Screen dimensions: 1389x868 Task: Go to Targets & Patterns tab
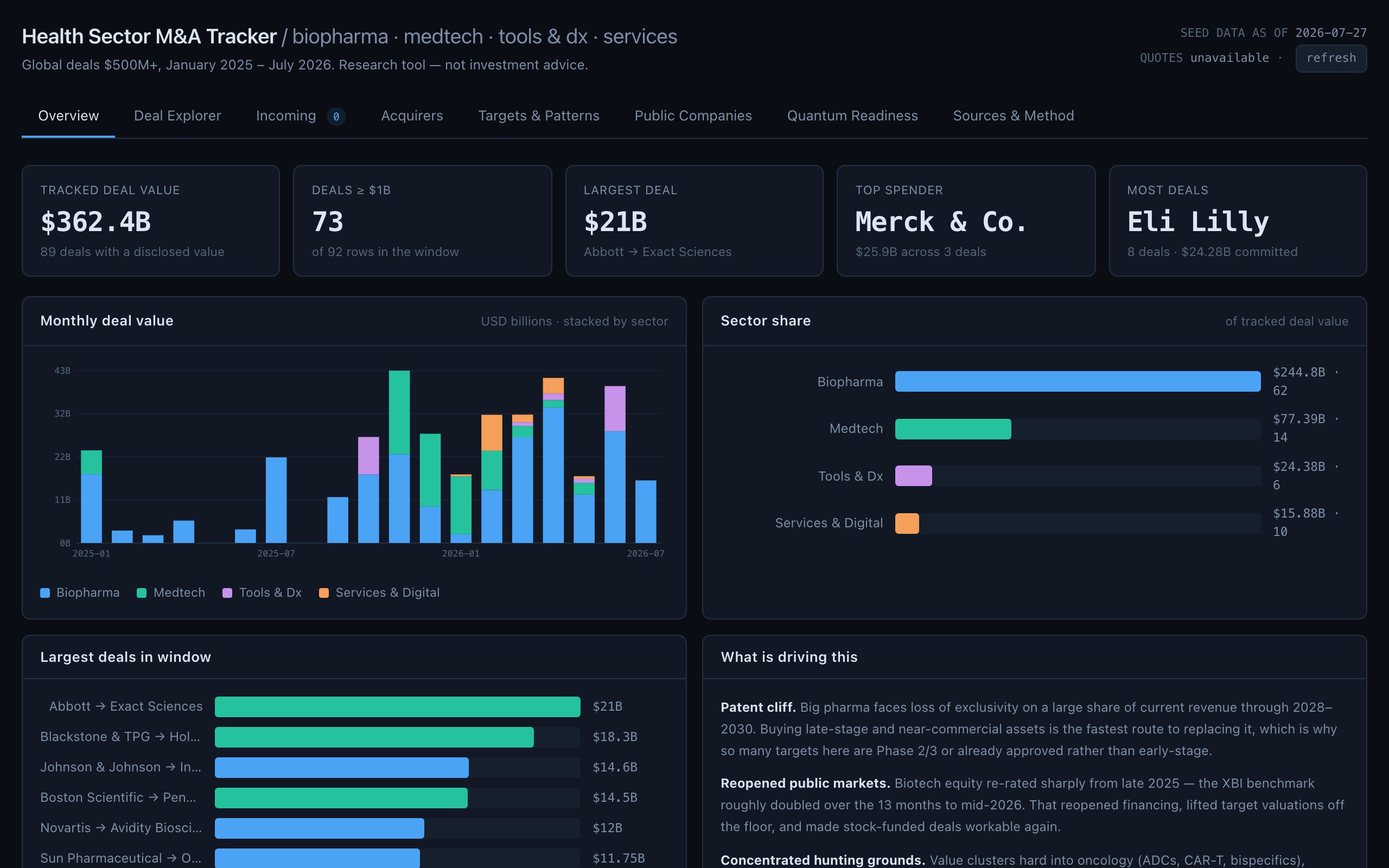538,116
